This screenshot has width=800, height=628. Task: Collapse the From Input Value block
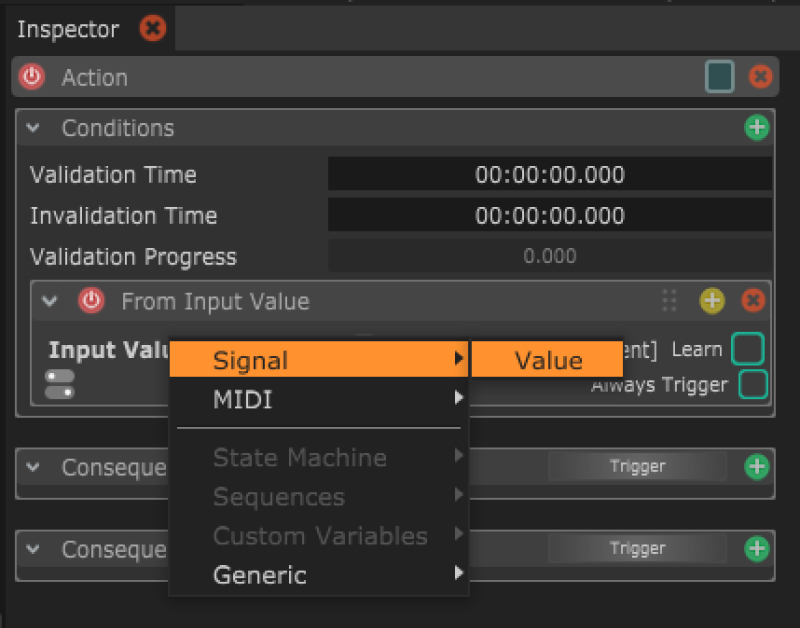coord(49,300)
